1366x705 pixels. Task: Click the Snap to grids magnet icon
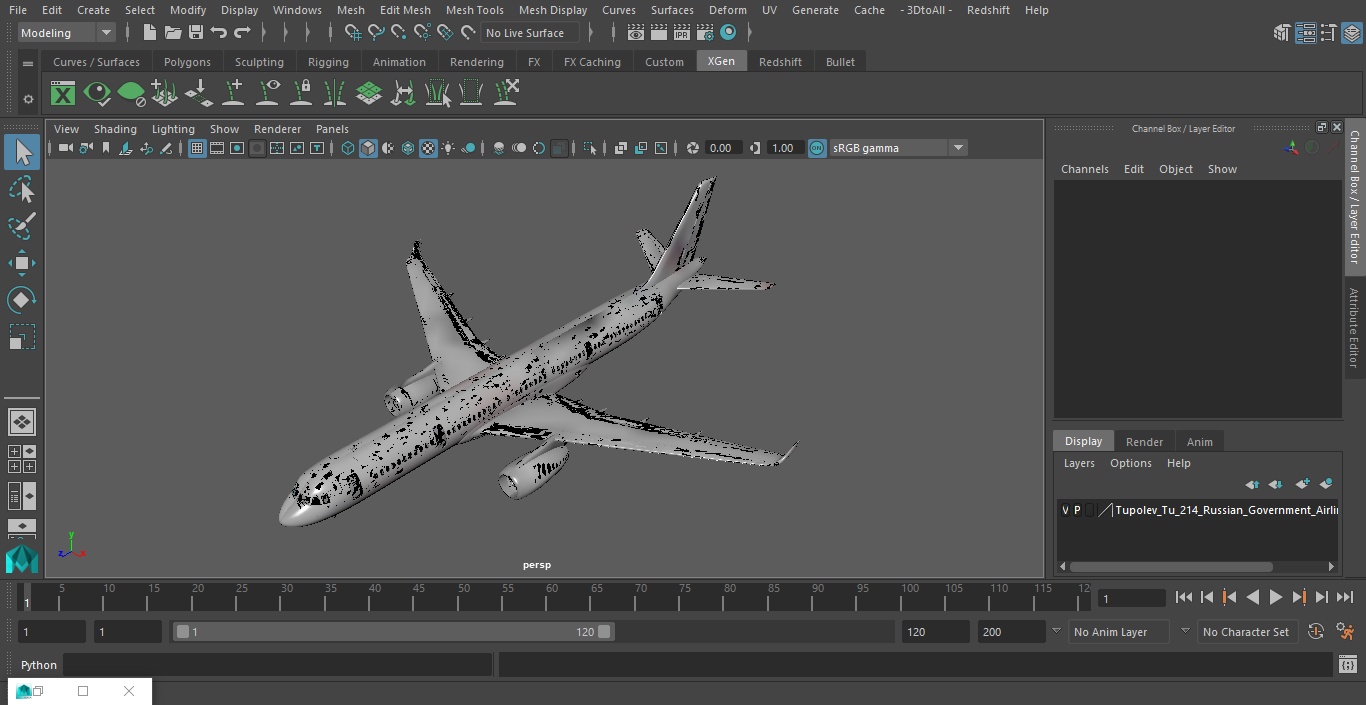tap(353, 33)
